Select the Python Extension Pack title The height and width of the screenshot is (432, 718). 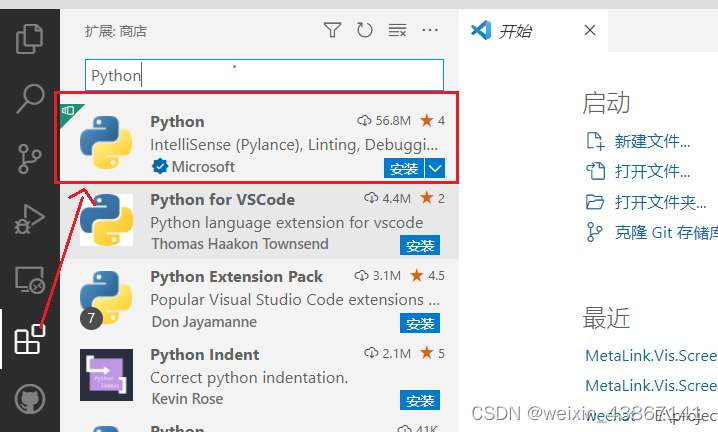[x=236, y=277]
